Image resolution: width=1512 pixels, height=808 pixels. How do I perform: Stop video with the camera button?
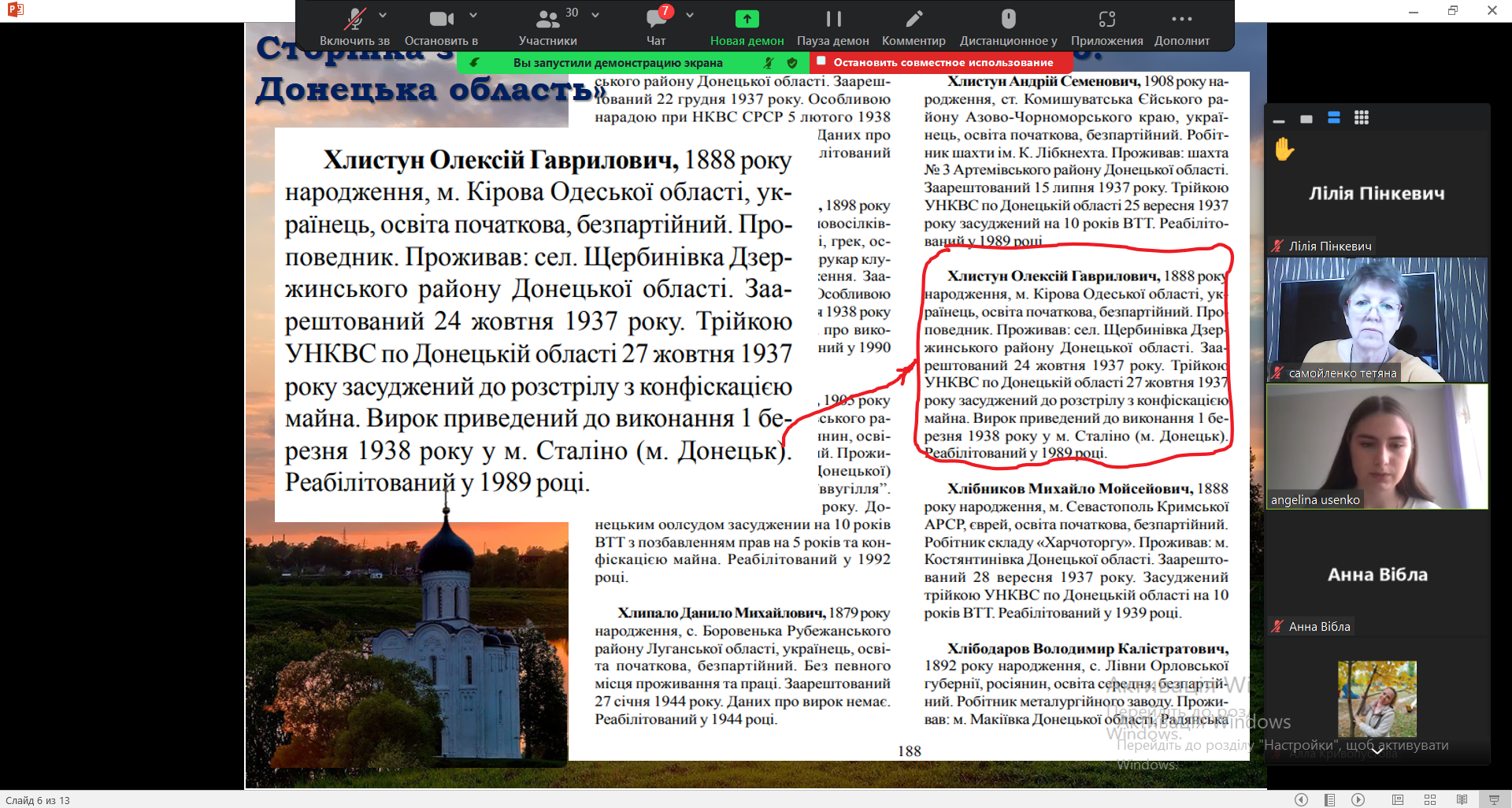tap(442, 26)
